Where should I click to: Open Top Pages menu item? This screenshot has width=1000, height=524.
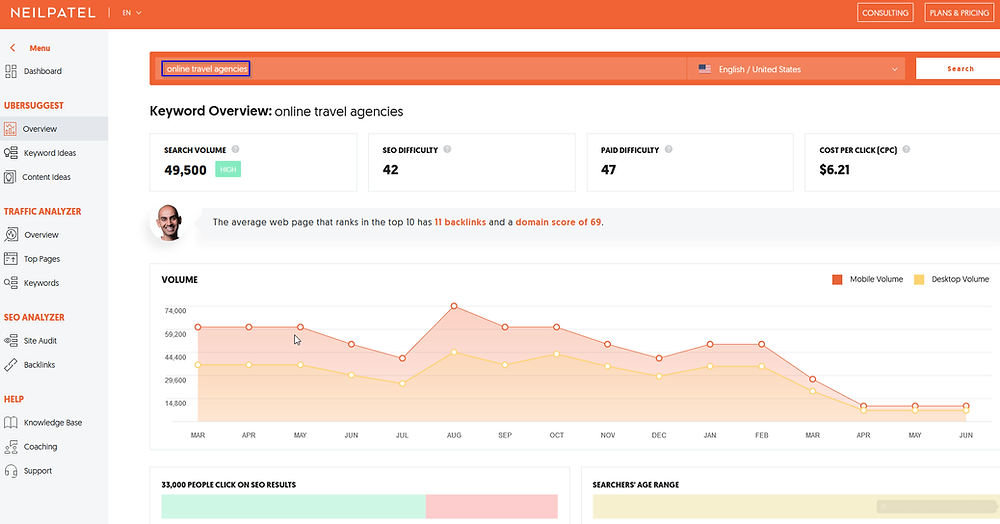click(42, 259)
